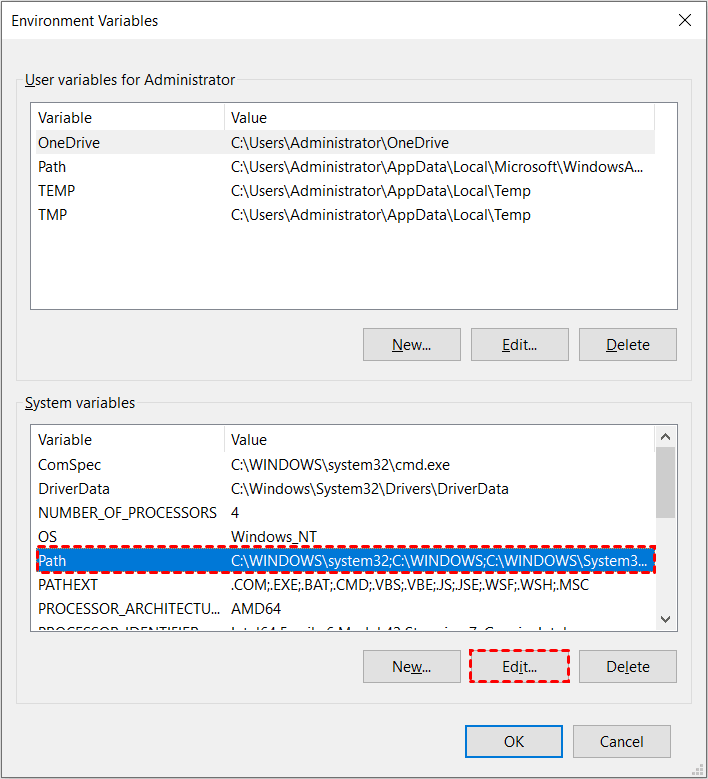Click New under System variables

(x=411, y=666)
